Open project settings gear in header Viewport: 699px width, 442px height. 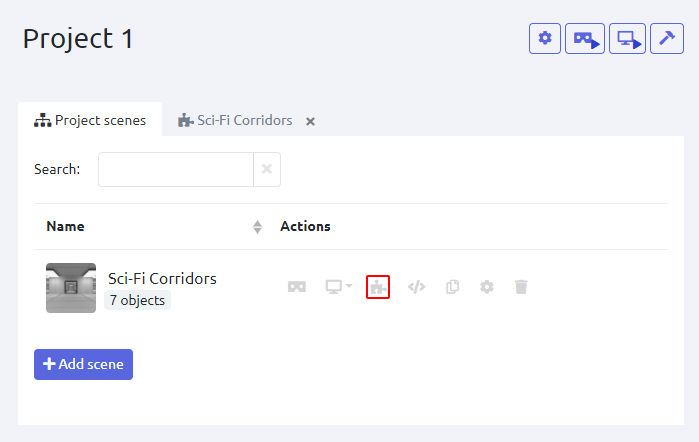click(545, 39)
